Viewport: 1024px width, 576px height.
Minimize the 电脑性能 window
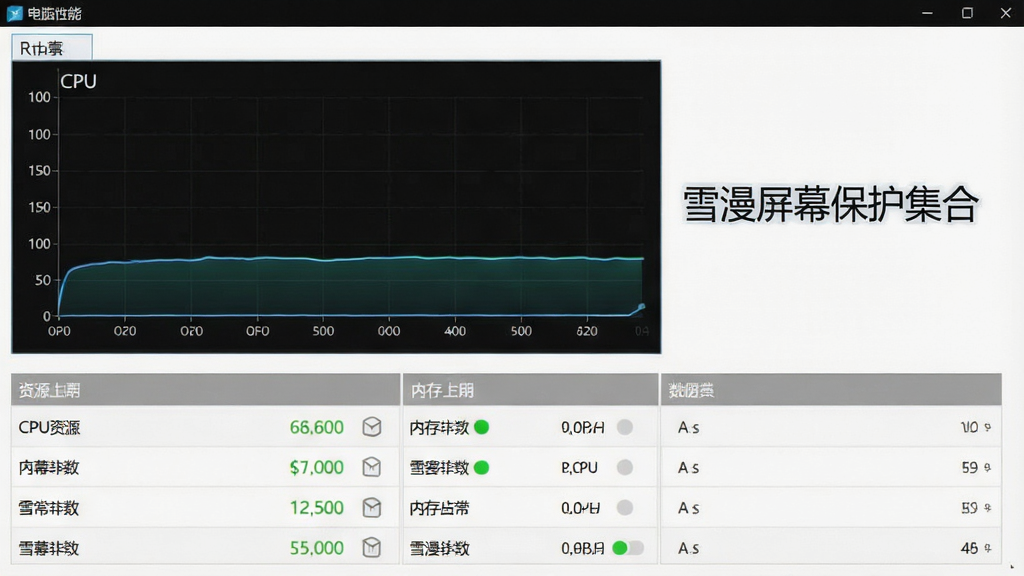click(927, 13)
